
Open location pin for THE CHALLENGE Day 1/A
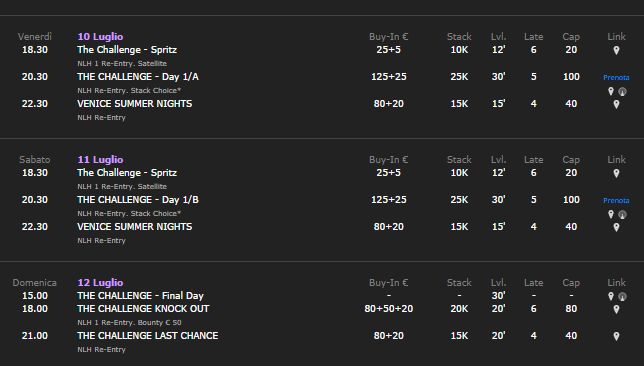[x=611, y=91]
